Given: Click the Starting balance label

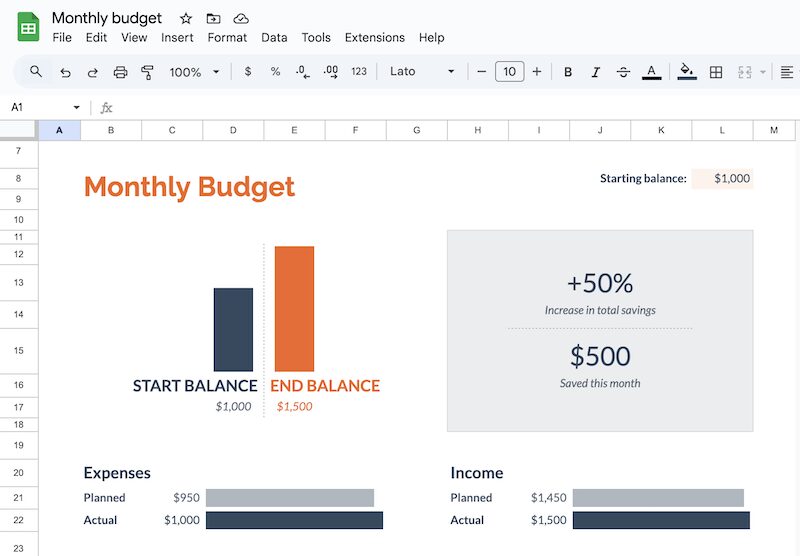Looking at the screenshot, I should pyautogui.click(x=643, y=179).
